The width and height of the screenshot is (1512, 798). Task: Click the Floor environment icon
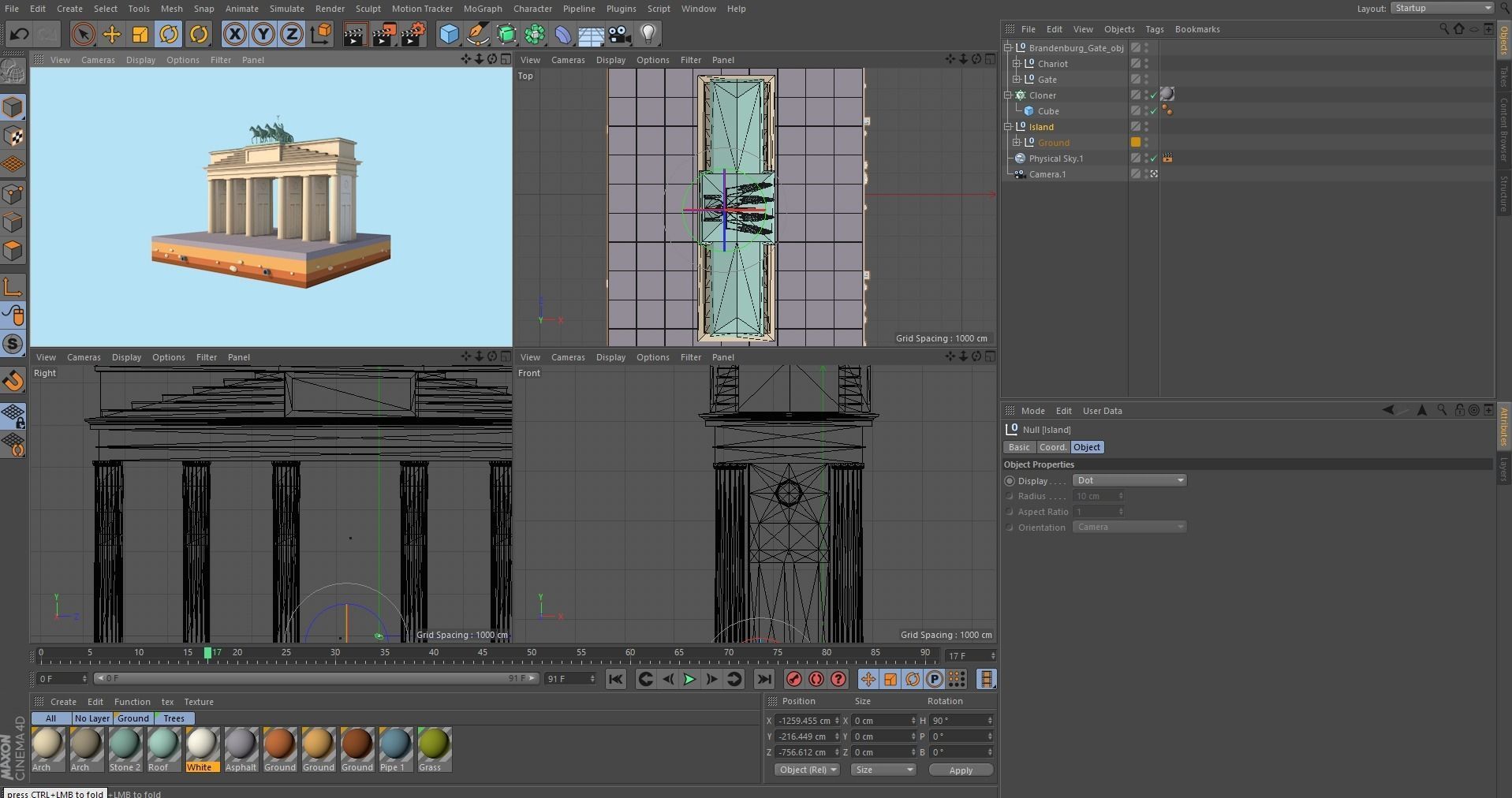coord(592,34)
